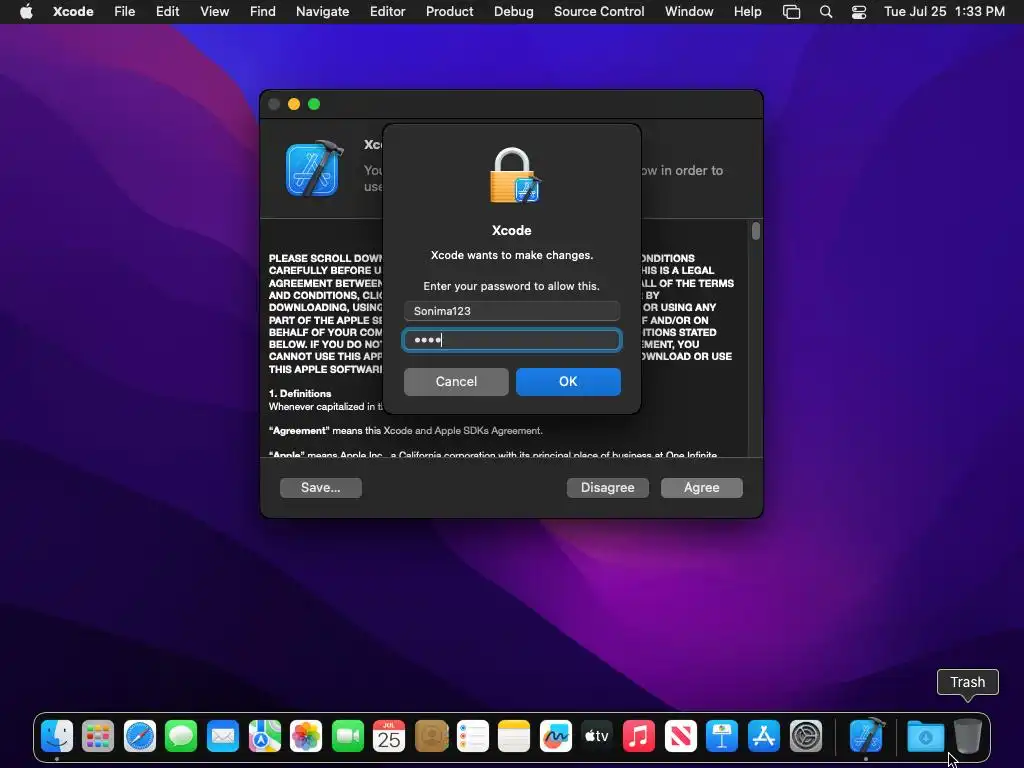Click license agreement vertical scrollbar
The height and width of the screenshot is (768, 1024).
[x=756, y=231]
